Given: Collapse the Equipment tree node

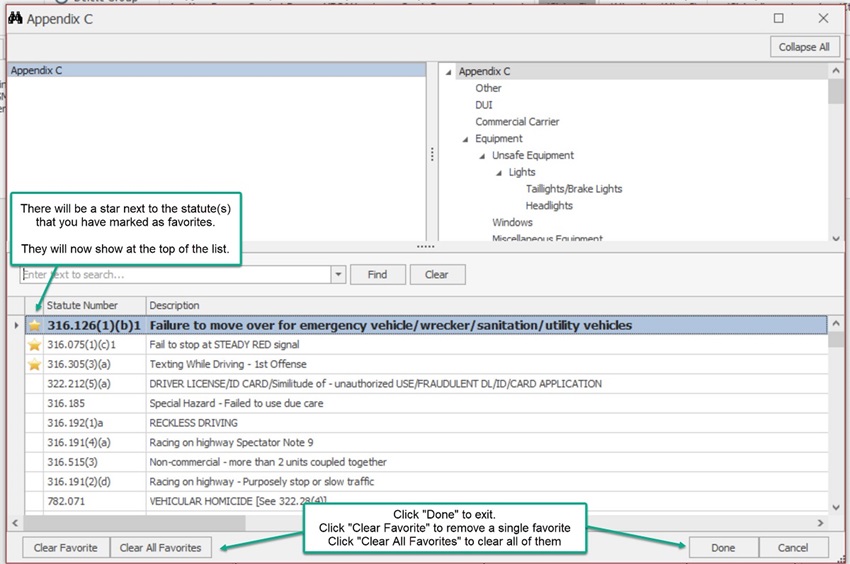Looking at the screenshot, I should [465, 139].
